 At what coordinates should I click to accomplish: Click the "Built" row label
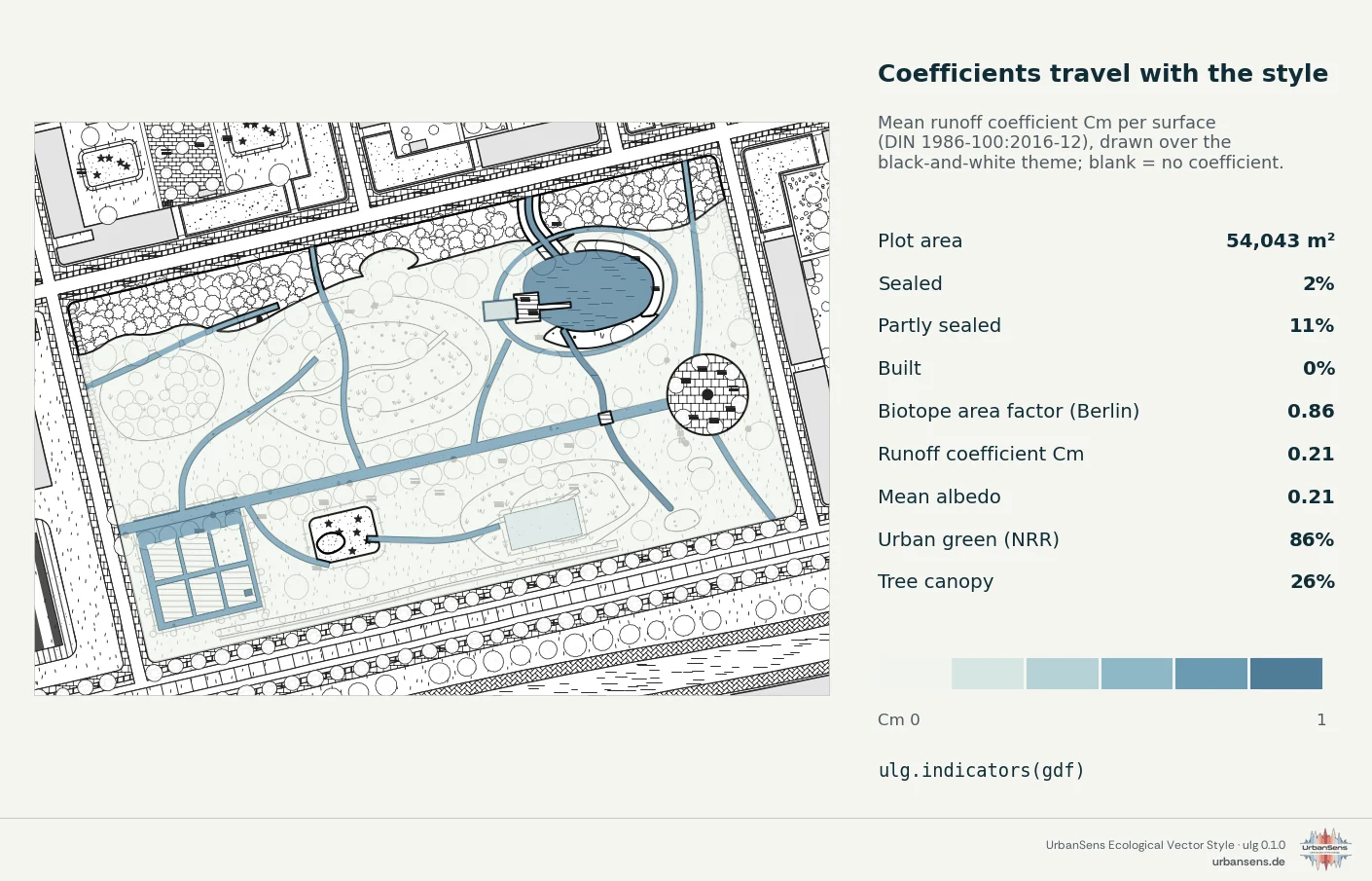coord(899,369)
